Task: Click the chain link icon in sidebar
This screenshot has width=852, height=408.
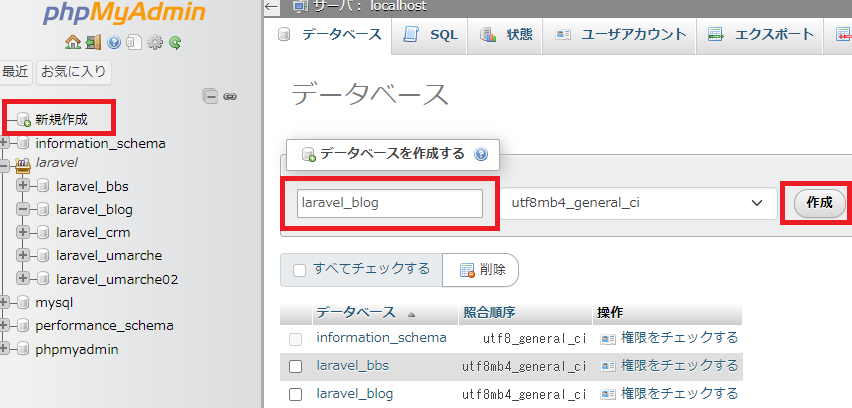Action: click(x=229, y=97)
